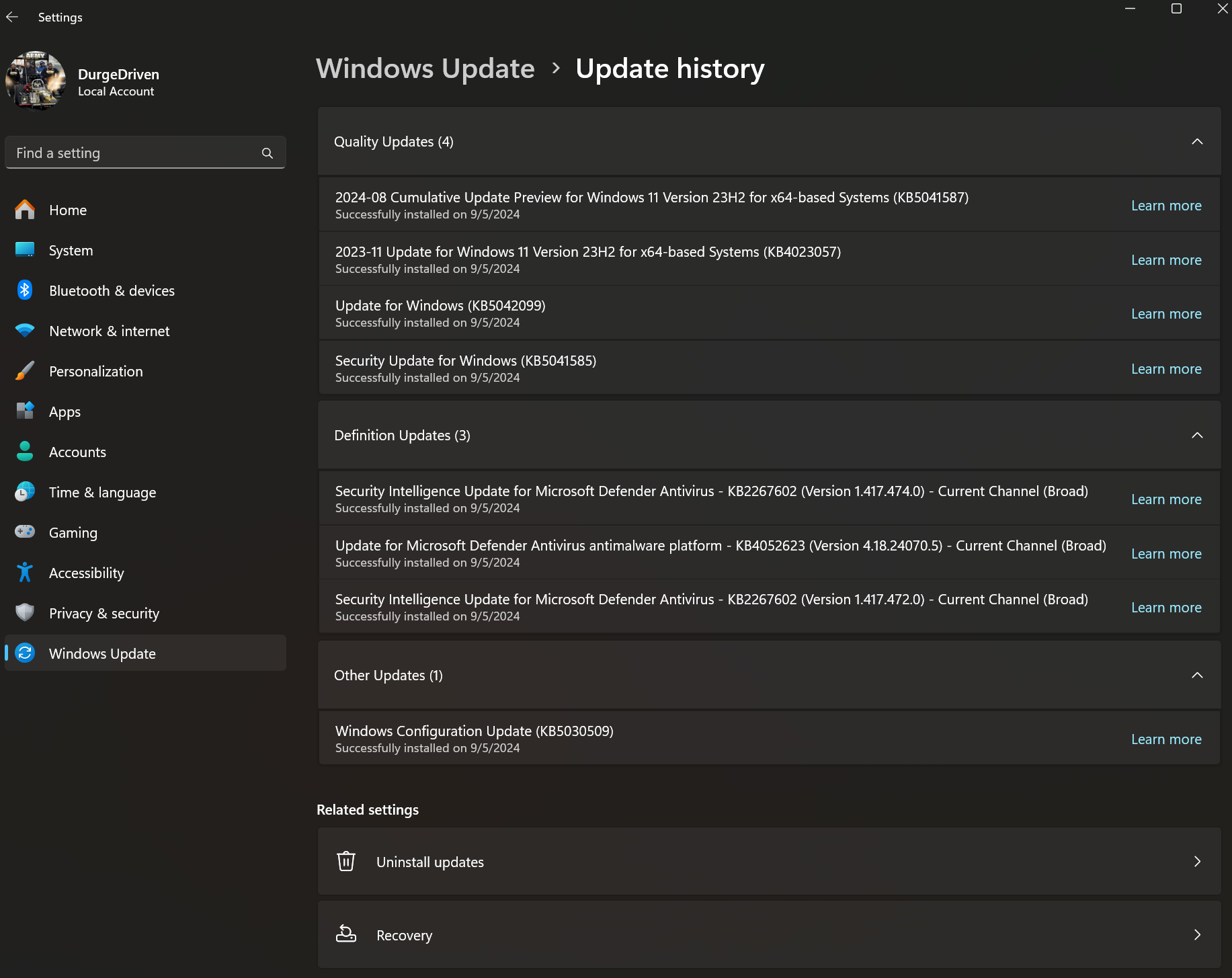This screenshot has width=1232, height=978.
Task: Learn more about Defender version 1.417.474.0
Action: (x=1166, y=499)
